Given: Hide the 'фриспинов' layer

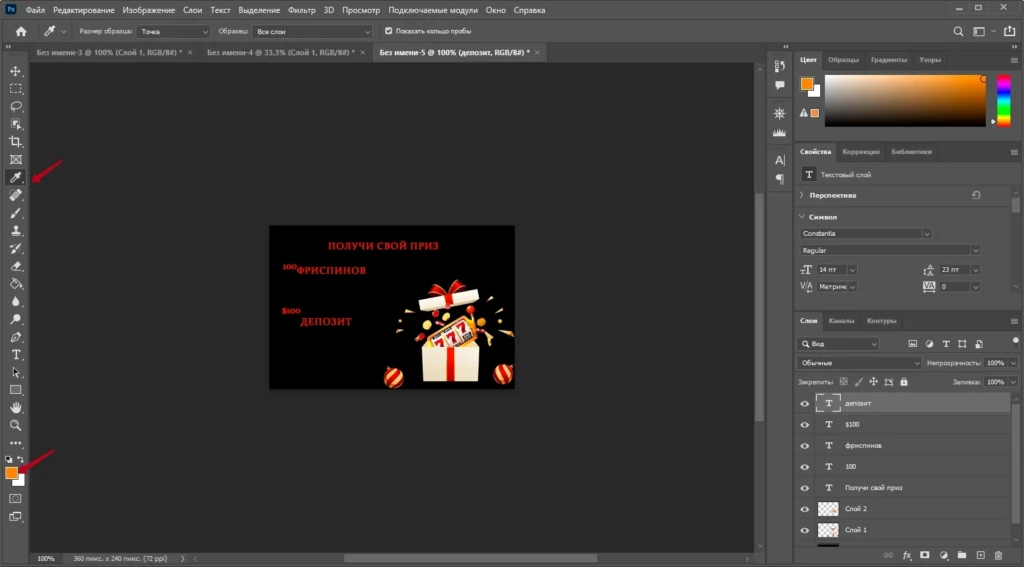Looking at the screenshot, I should point(805,446).
